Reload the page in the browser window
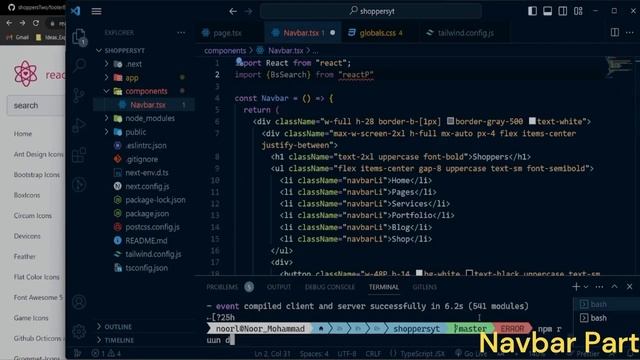Screen dimensions: 640x360 coord(36,23)
